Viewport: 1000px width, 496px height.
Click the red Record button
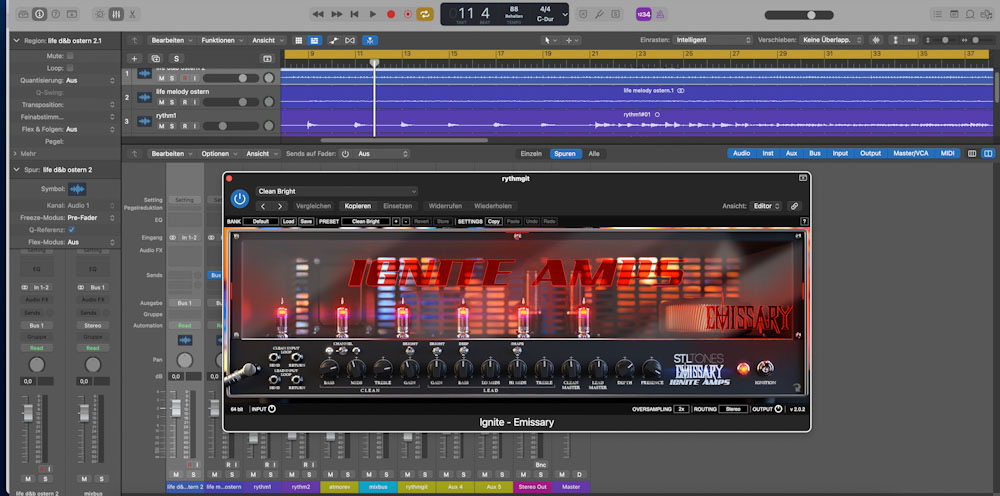[x=391, y=14]
